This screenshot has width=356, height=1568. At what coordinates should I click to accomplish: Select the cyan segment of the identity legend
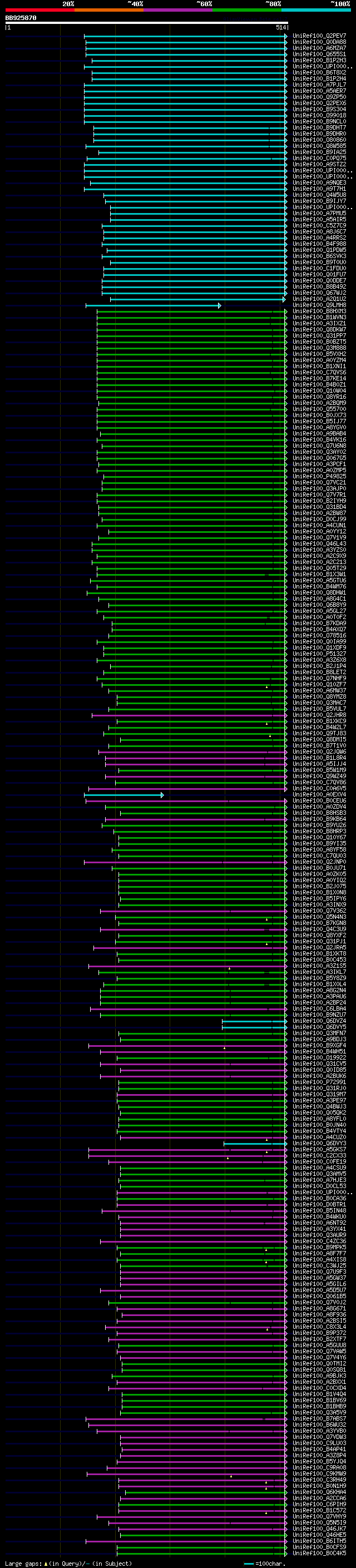pos(317,10)
